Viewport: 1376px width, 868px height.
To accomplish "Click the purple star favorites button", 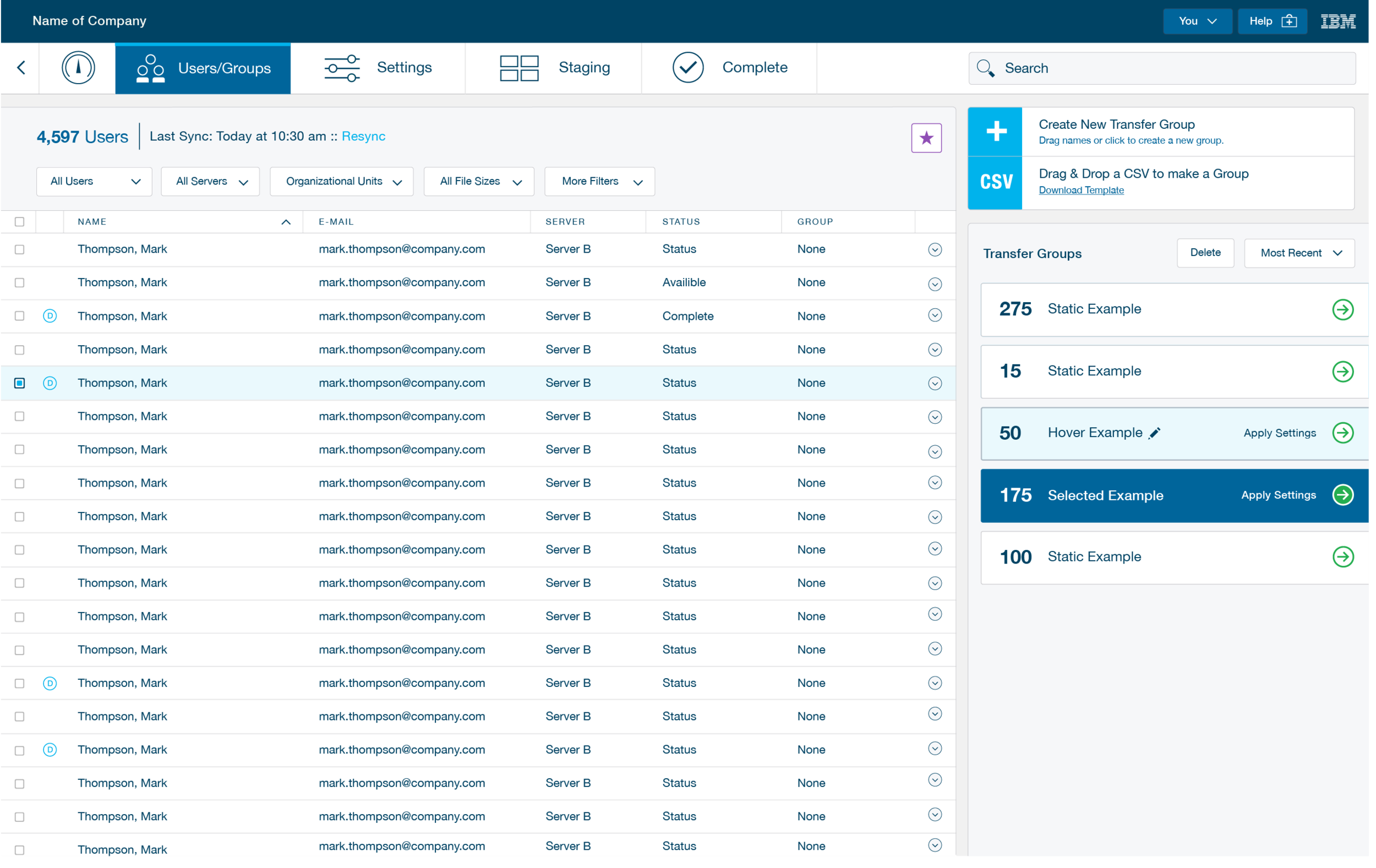I will pyautogui.click(x=926, y=138).
